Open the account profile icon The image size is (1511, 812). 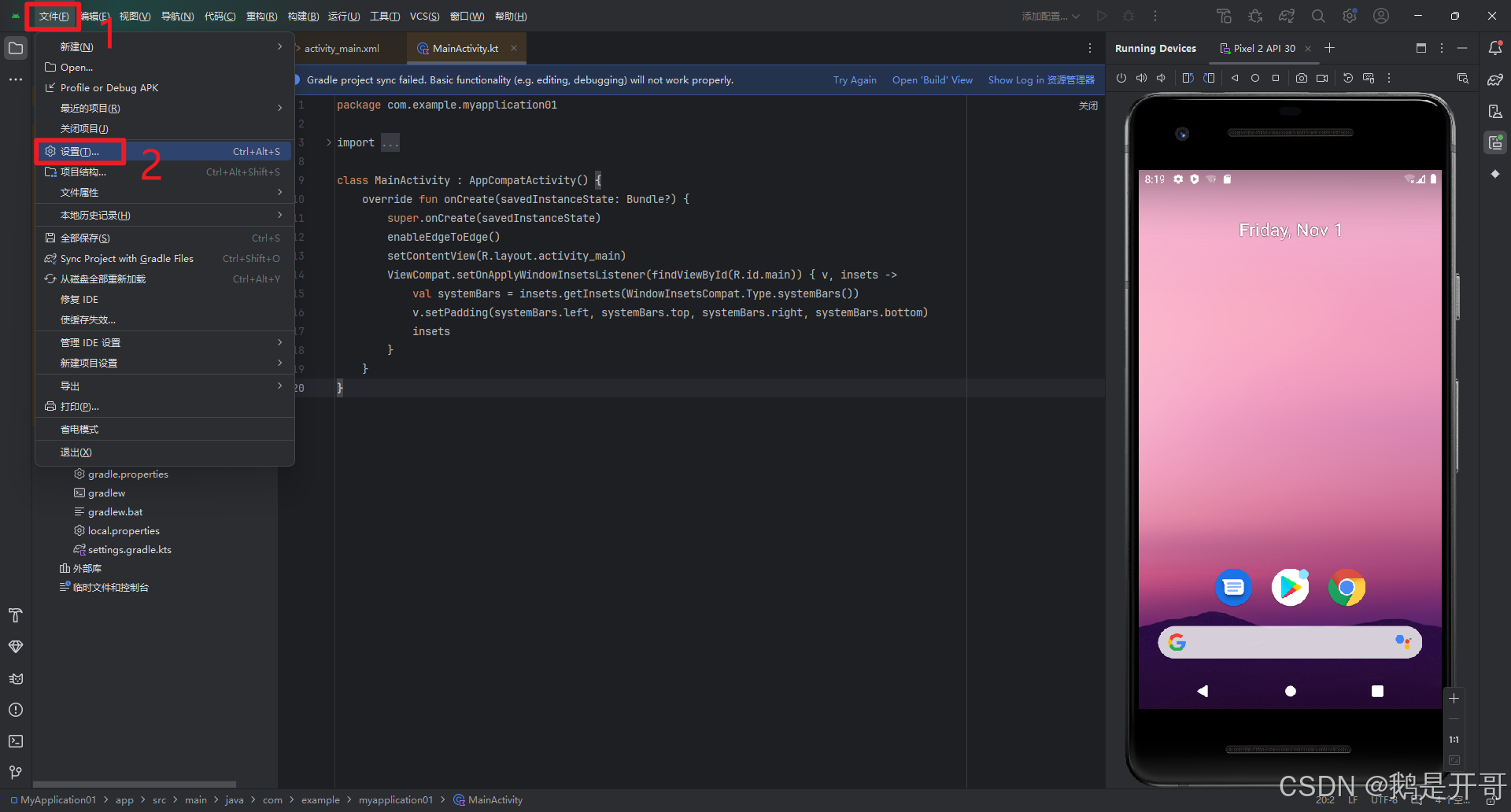(1381, 16)
